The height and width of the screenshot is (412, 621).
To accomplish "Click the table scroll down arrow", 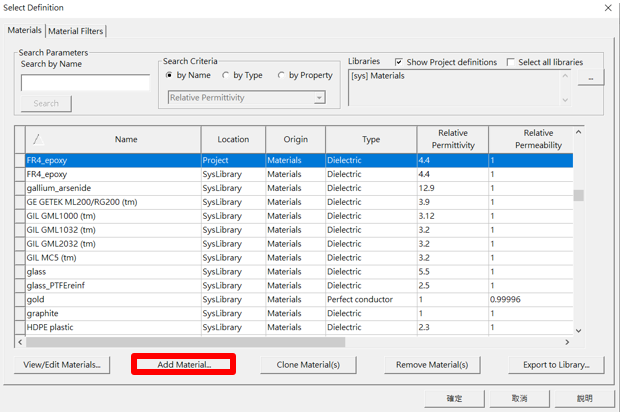I will 579,331.
